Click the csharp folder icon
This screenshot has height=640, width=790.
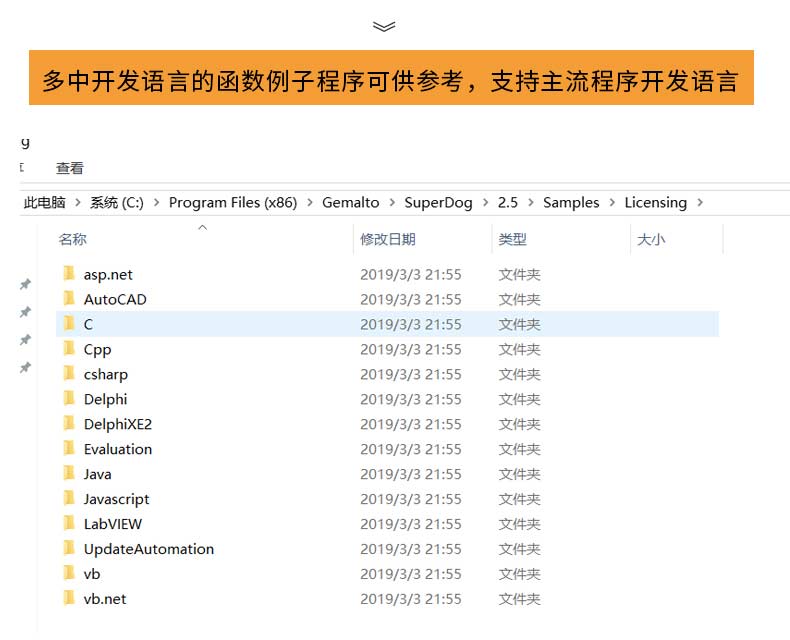pyautogui.click(x=69, y=373)
